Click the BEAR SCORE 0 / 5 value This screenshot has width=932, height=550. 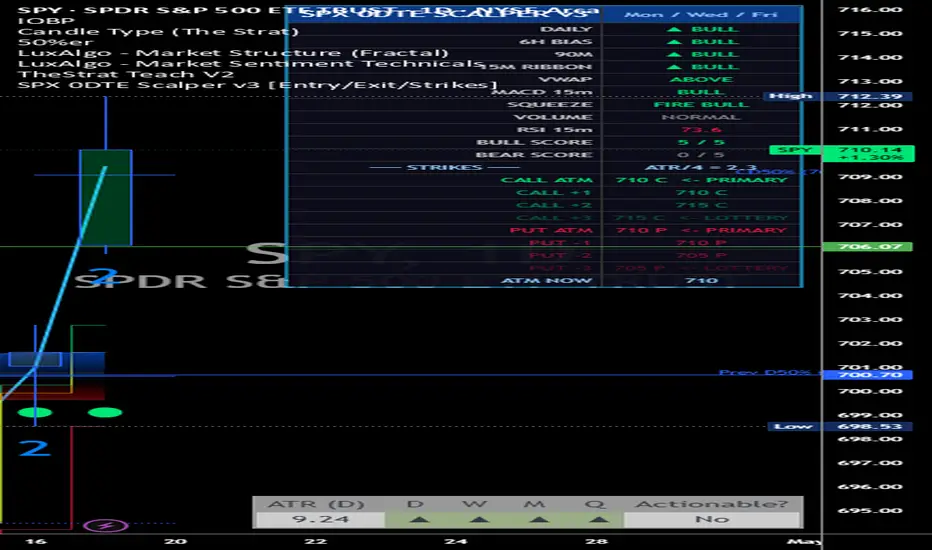coord(701,155)
